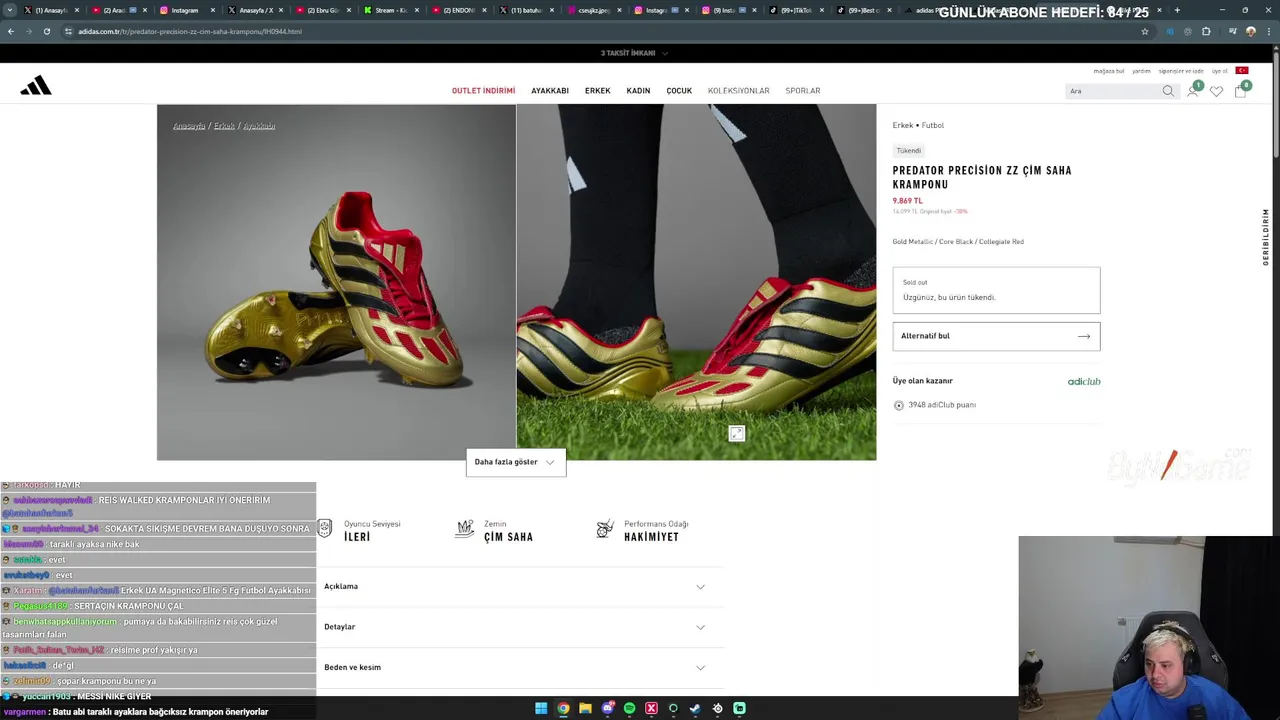Bookmark this page with star icon

tap(1145, 31)
